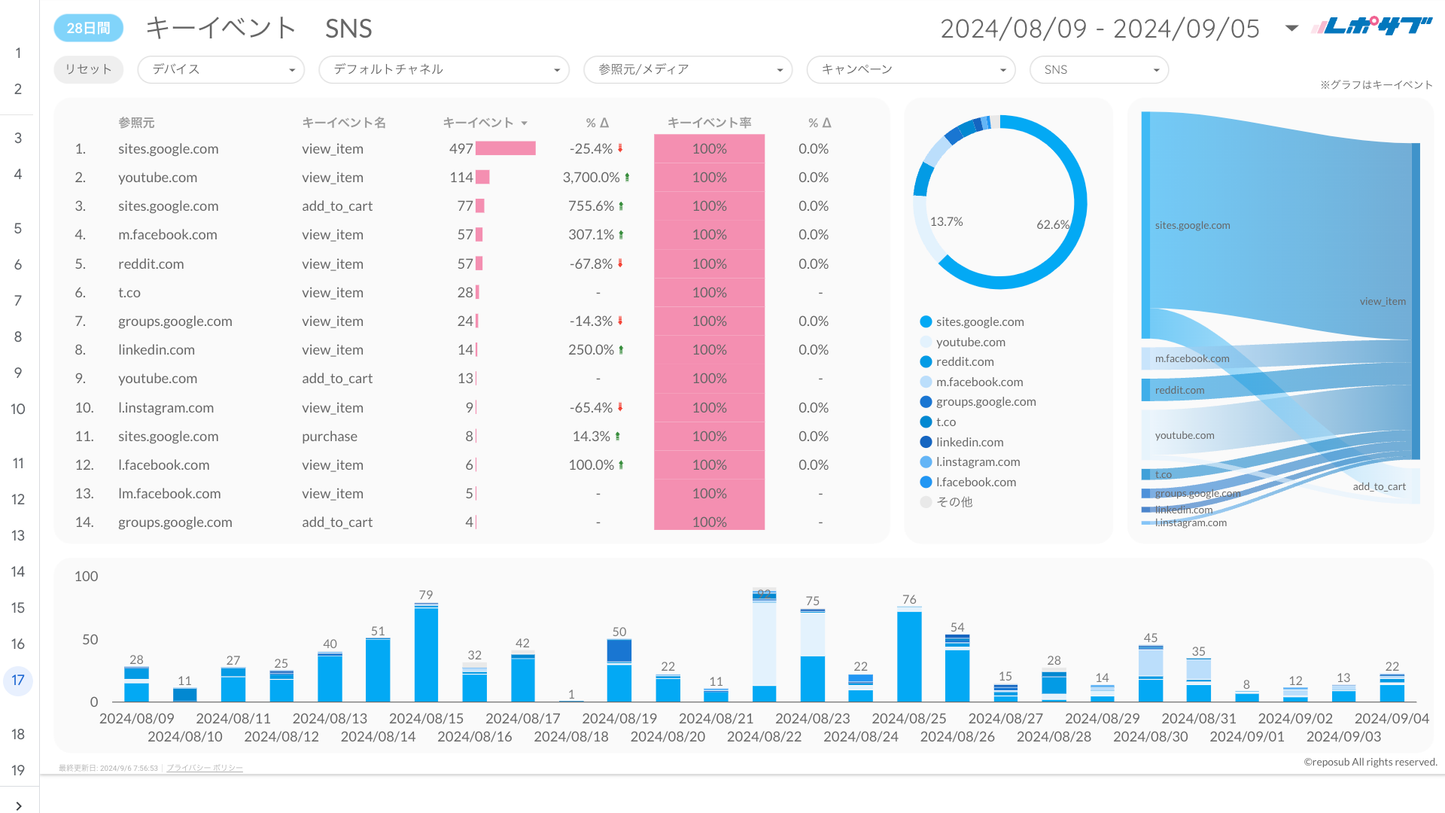The width and height of the screenshot is (1445, 813).
Task: Select page 17 in the sidebar
Action: pos(18,681)
